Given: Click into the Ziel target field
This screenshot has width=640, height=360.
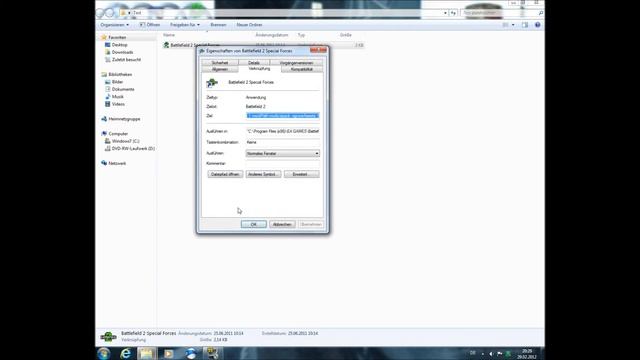Looking at the screenshot, I should click(x=282, y=116).
